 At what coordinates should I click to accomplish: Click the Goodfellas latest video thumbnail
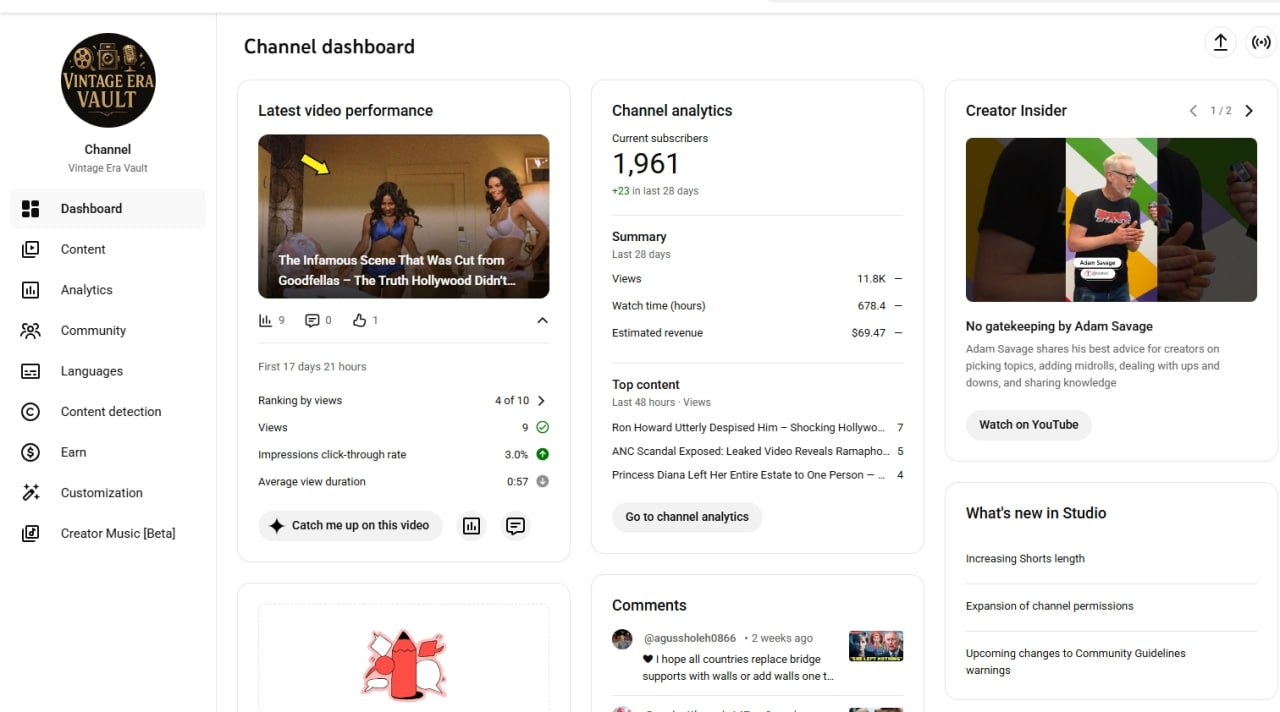[403, 216]
